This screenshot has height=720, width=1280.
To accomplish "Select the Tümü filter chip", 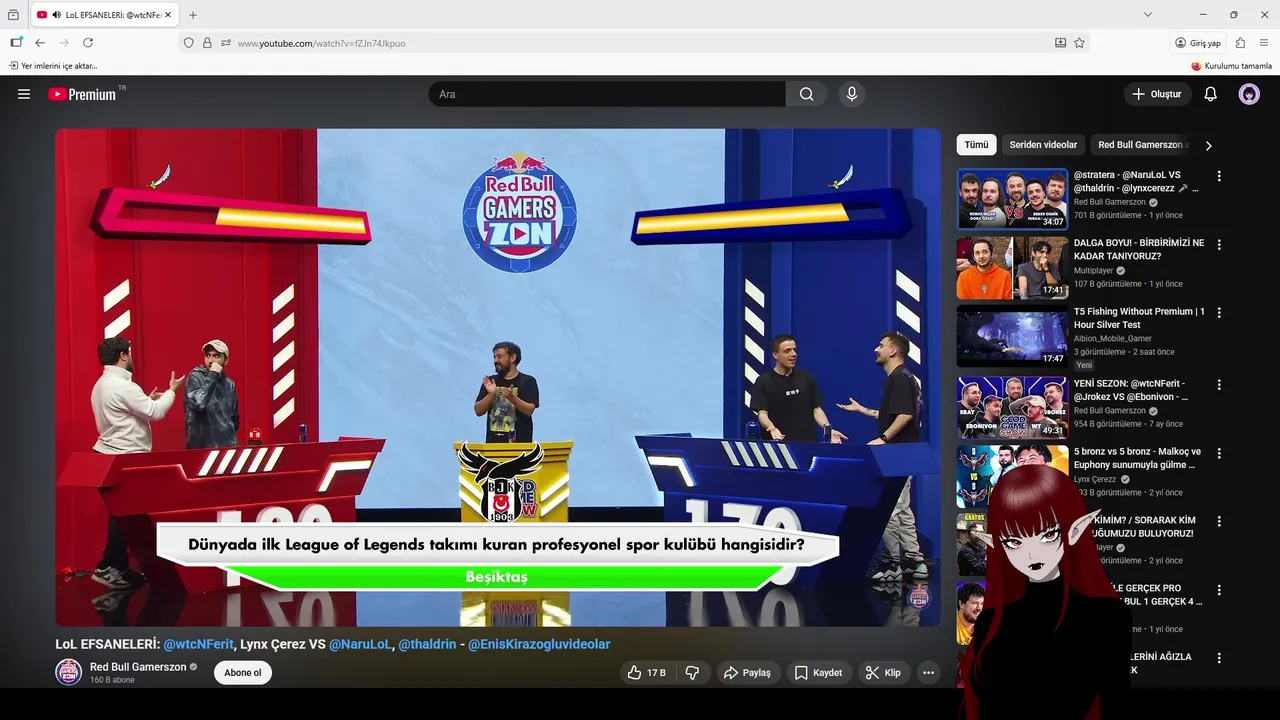I will (976, 145).
